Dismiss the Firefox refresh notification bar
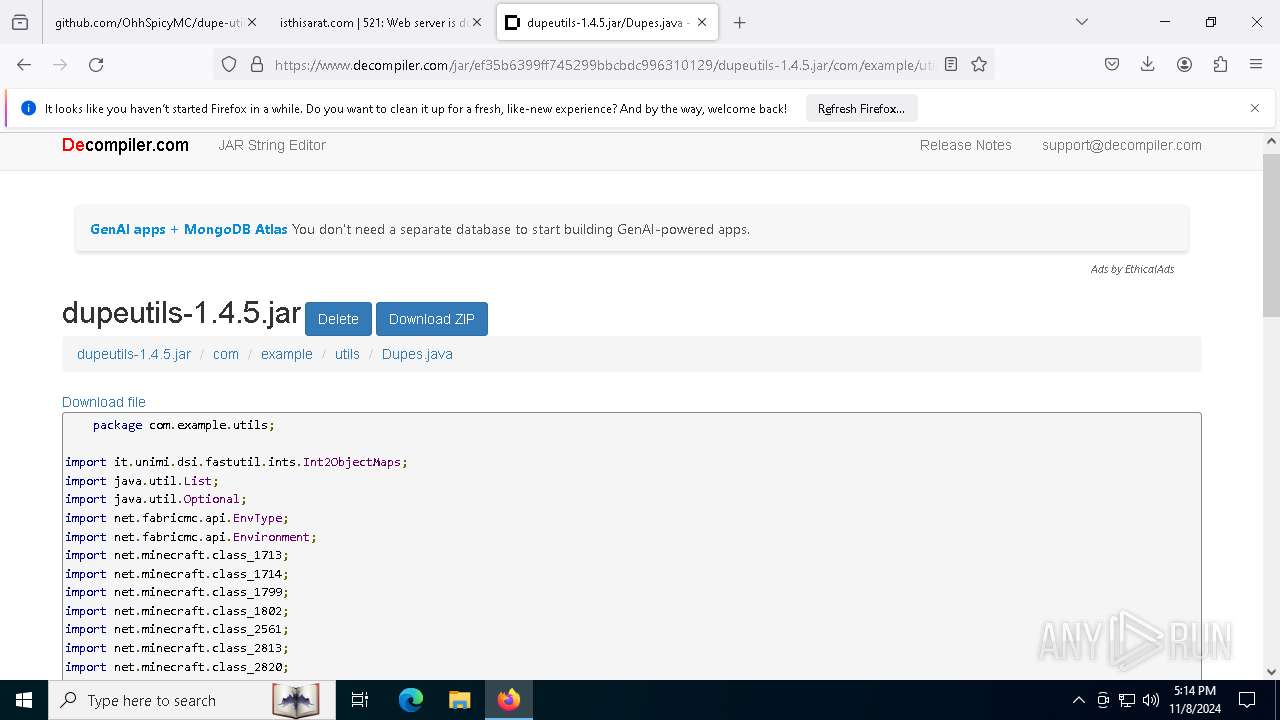 point(1255,108)
